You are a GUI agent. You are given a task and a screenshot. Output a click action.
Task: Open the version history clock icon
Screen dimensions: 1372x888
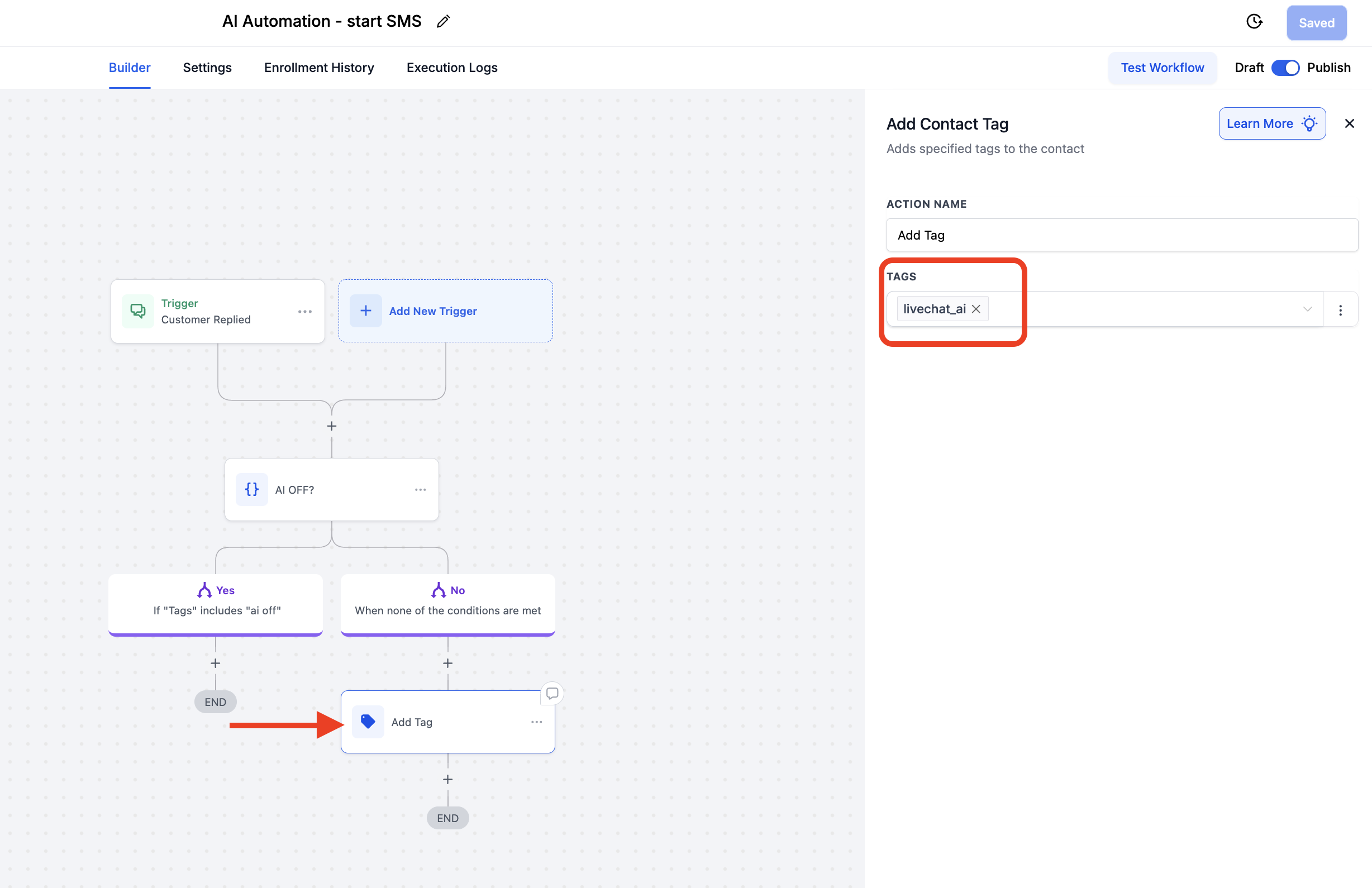tap(1254, 22)
